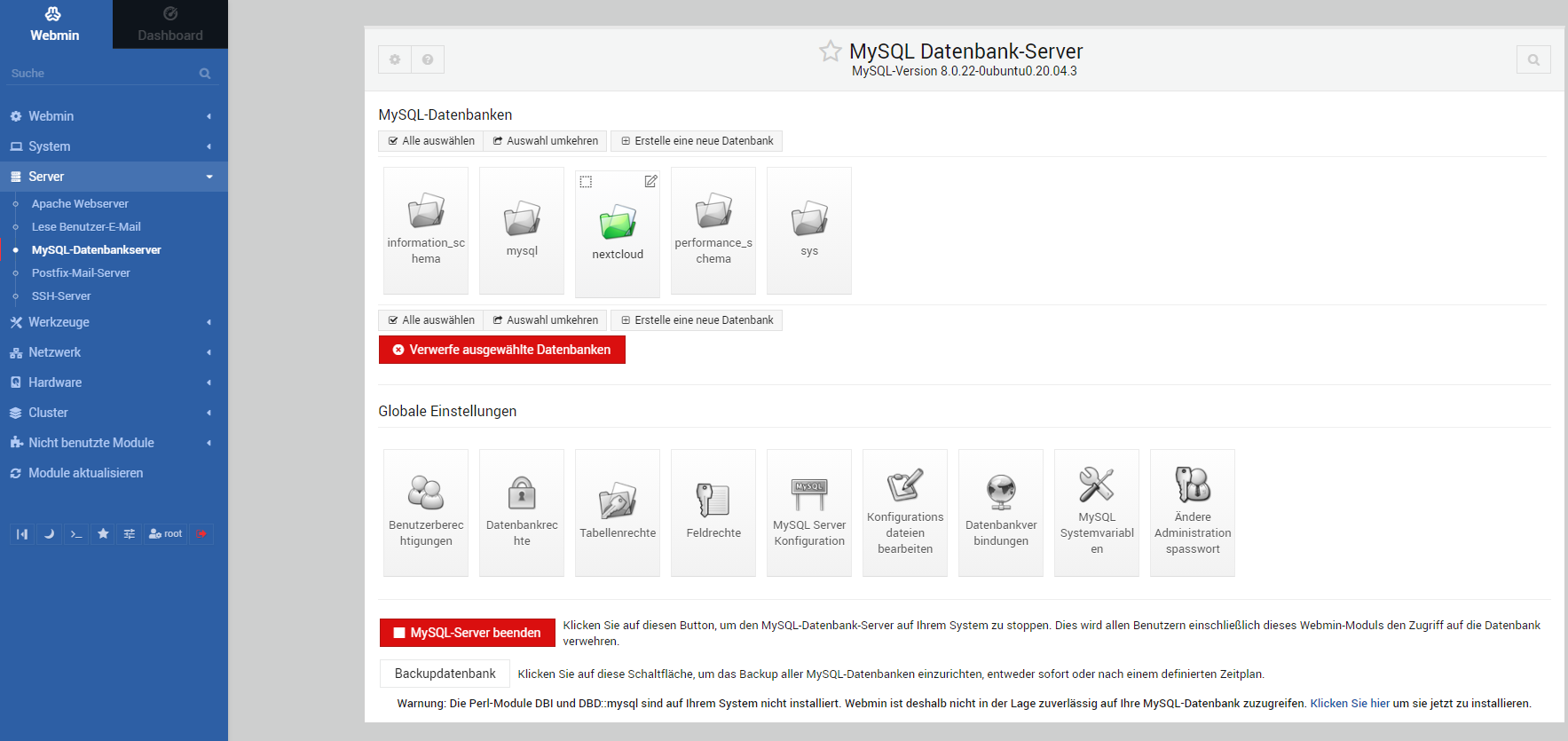Screen dimensions: 1568x741
Task: Open the command shell terminal icon
Action: click(x=76, y=533)
